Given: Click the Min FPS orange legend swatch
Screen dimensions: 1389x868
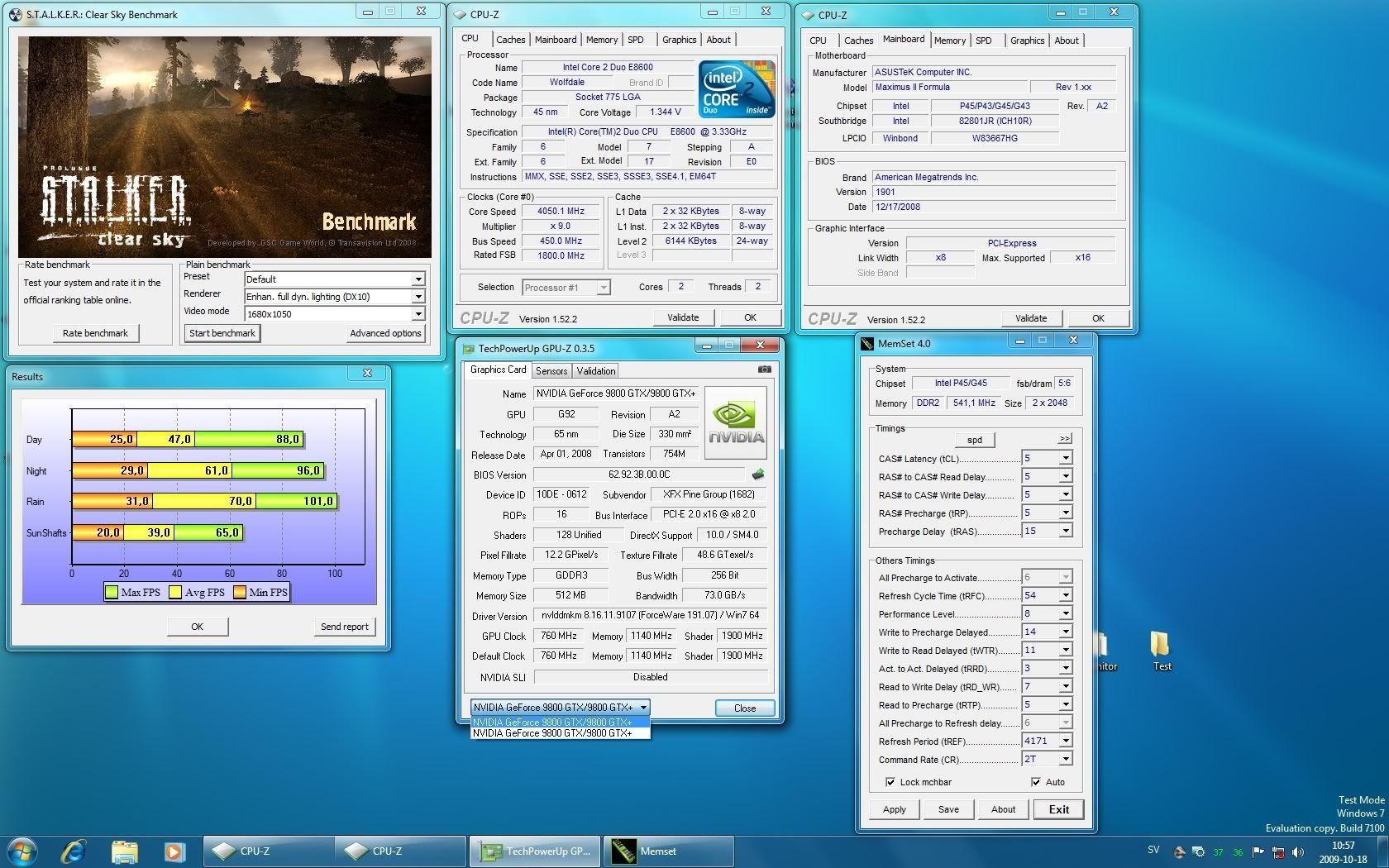Looking at the screenshot, I should 240,592.
